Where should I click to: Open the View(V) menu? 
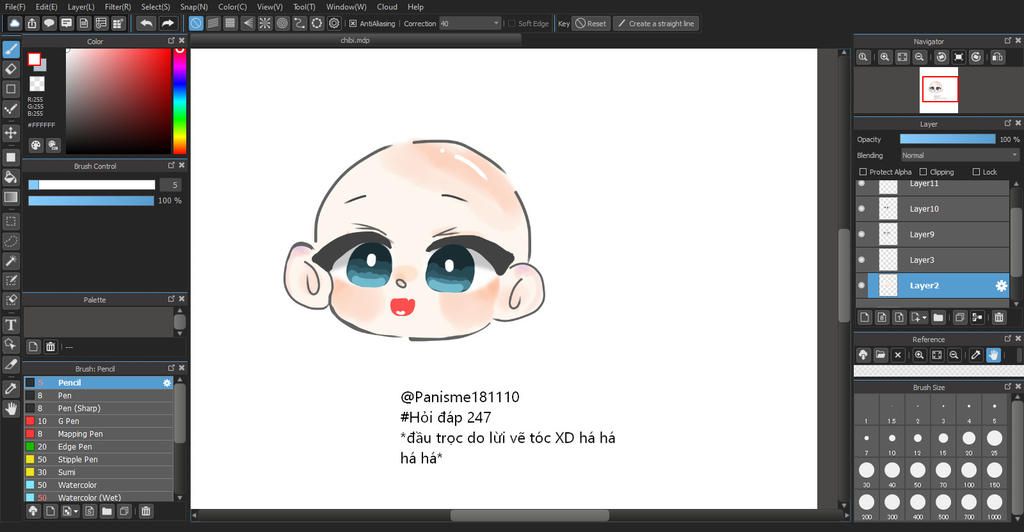coord(270,7)
